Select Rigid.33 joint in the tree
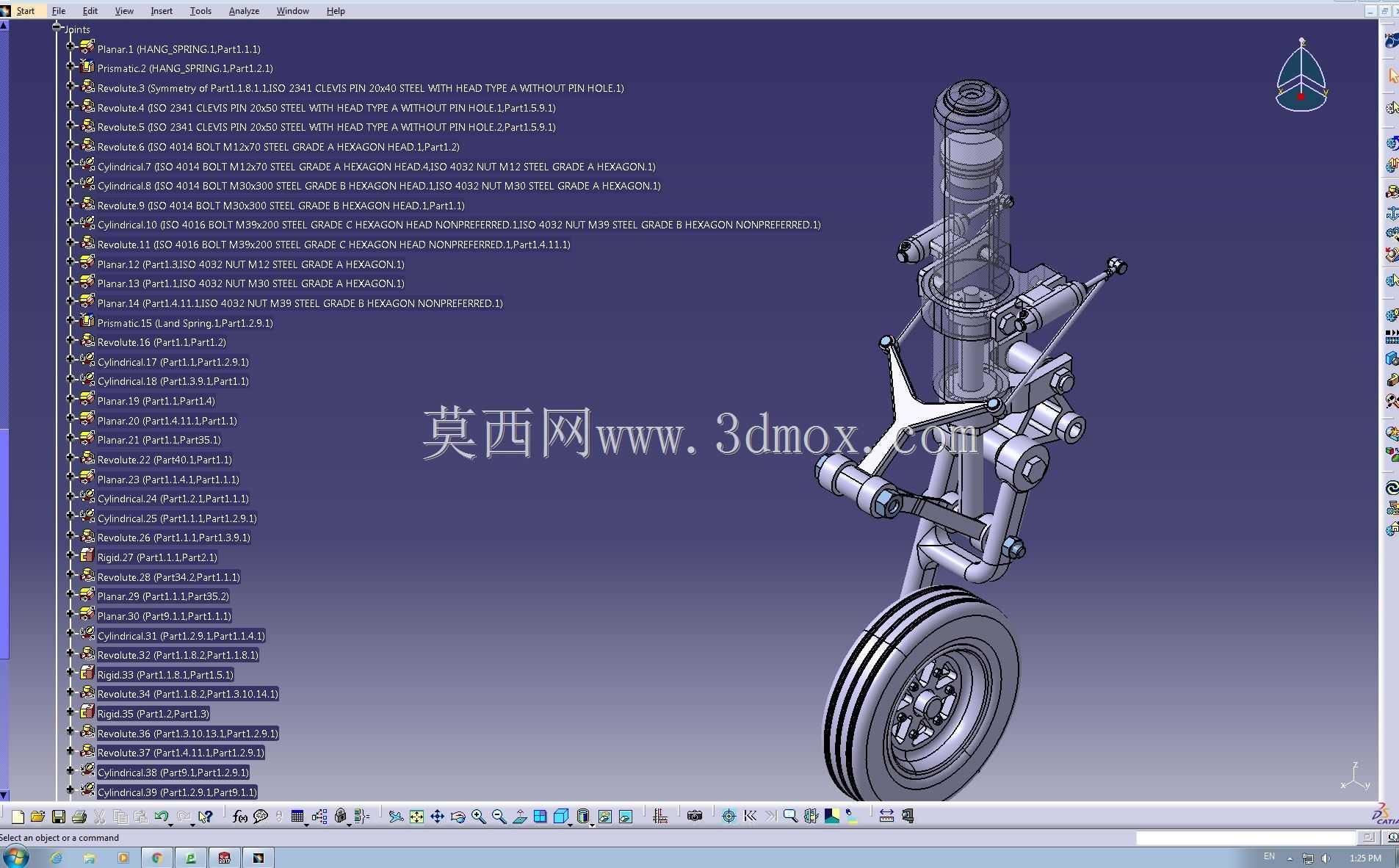 click(165, 675)
